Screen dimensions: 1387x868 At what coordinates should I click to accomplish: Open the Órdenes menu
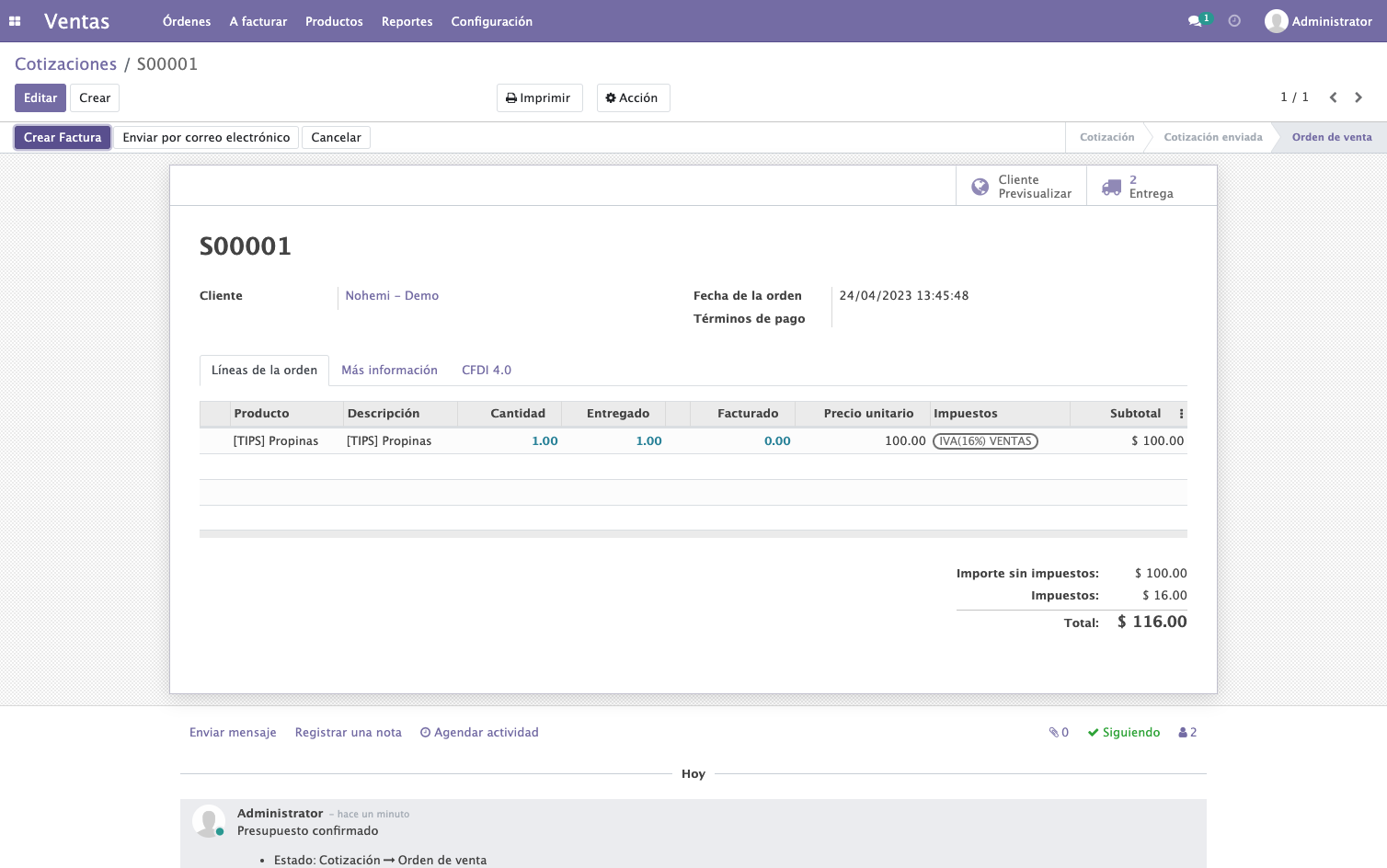[x=187, y=21]
